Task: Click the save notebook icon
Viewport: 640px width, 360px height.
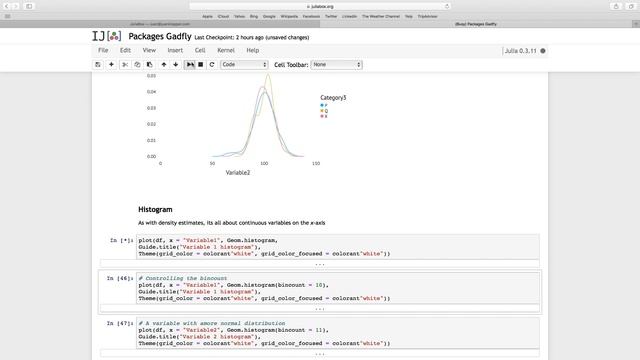Action: 98,64
